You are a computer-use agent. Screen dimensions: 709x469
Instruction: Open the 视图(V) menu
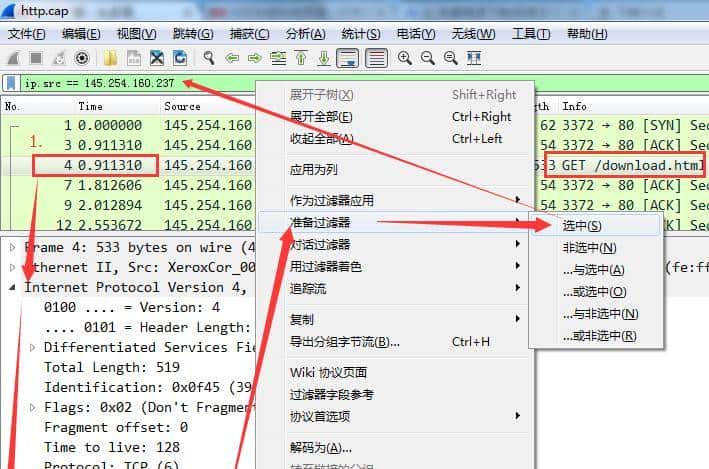[137, 34]
